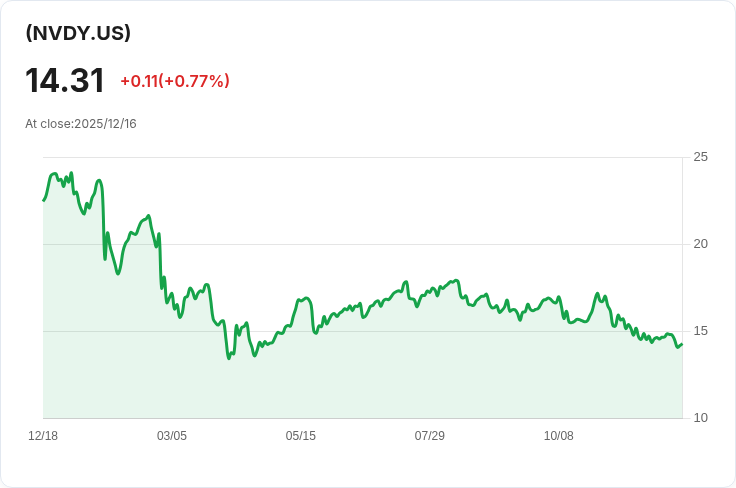Screen dimensions: 736x488
Task: Click the 03/05 date label
Action: click(x=172, y=436)
